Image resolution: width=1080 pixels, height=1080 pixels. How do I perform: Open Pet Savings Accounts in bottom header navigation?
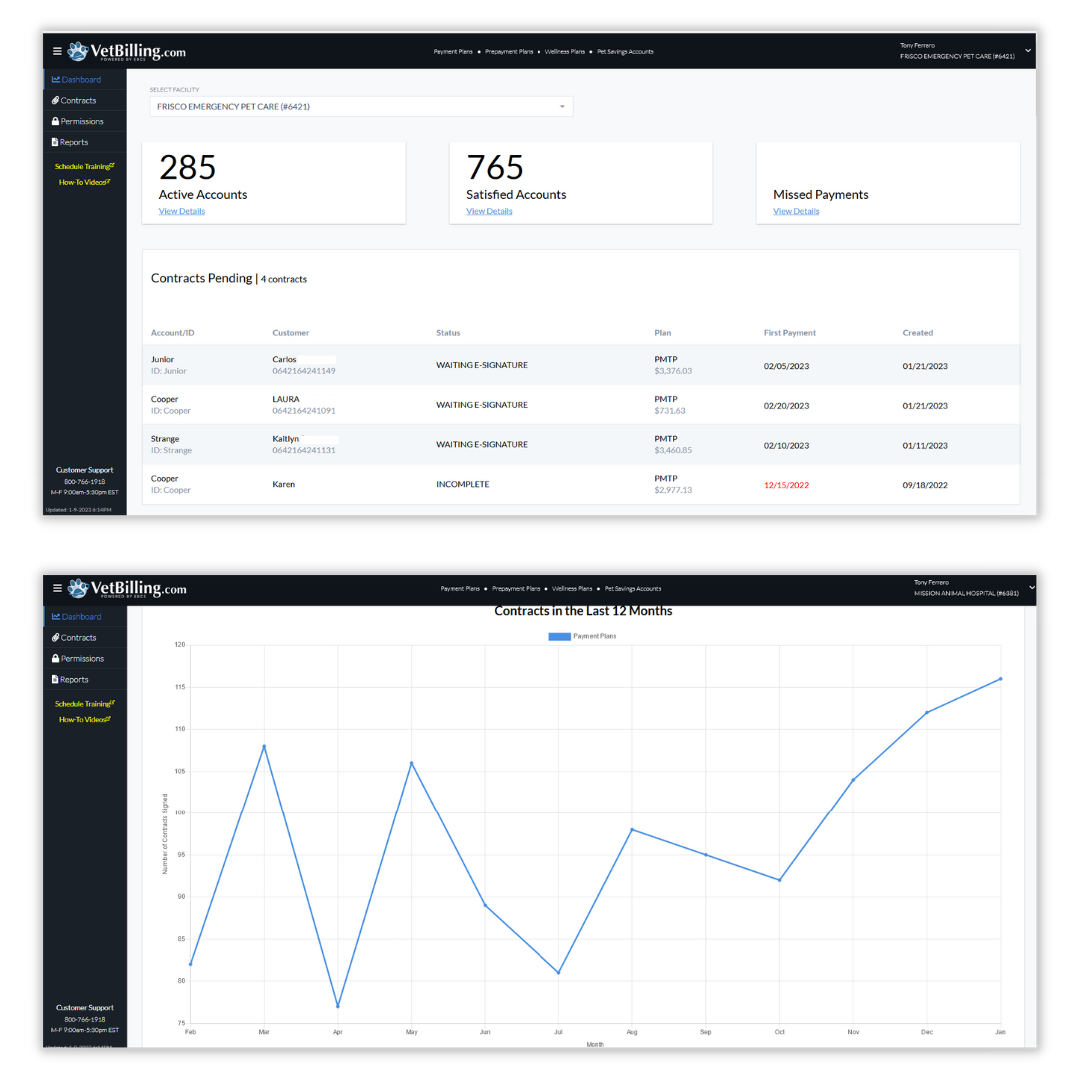(x=633, y=589)
